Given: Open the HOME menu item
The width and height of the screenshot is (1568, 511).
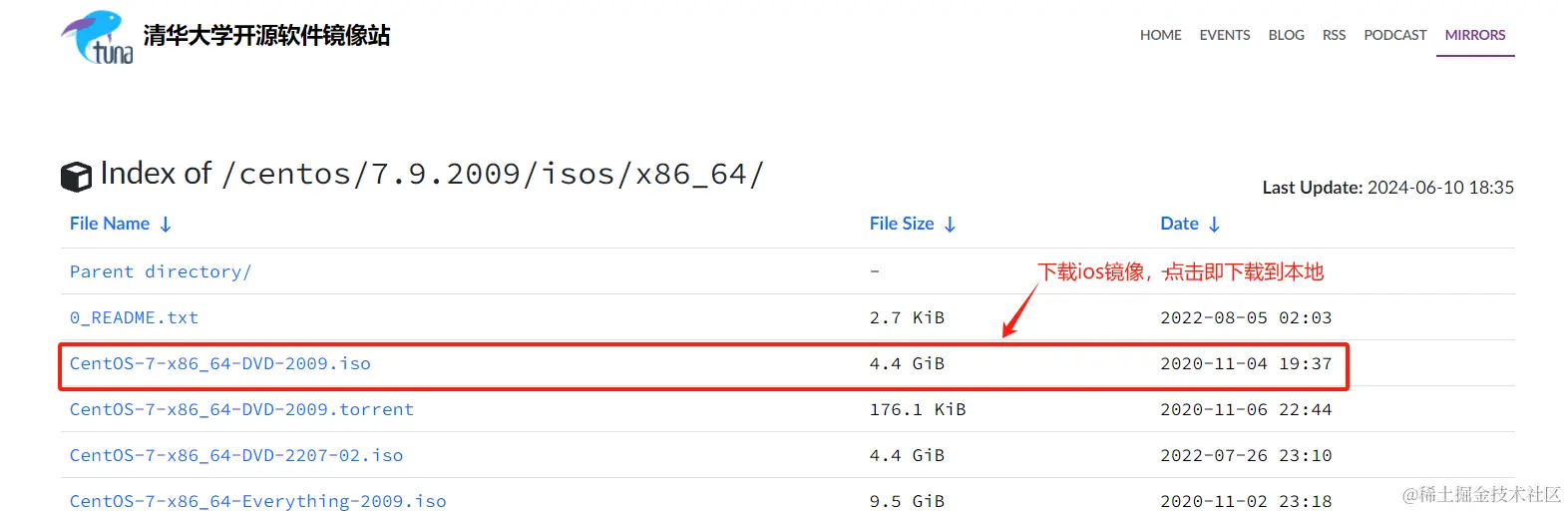Looking at the screenshot, I should pyautogui.click(x=1160, y=35).
